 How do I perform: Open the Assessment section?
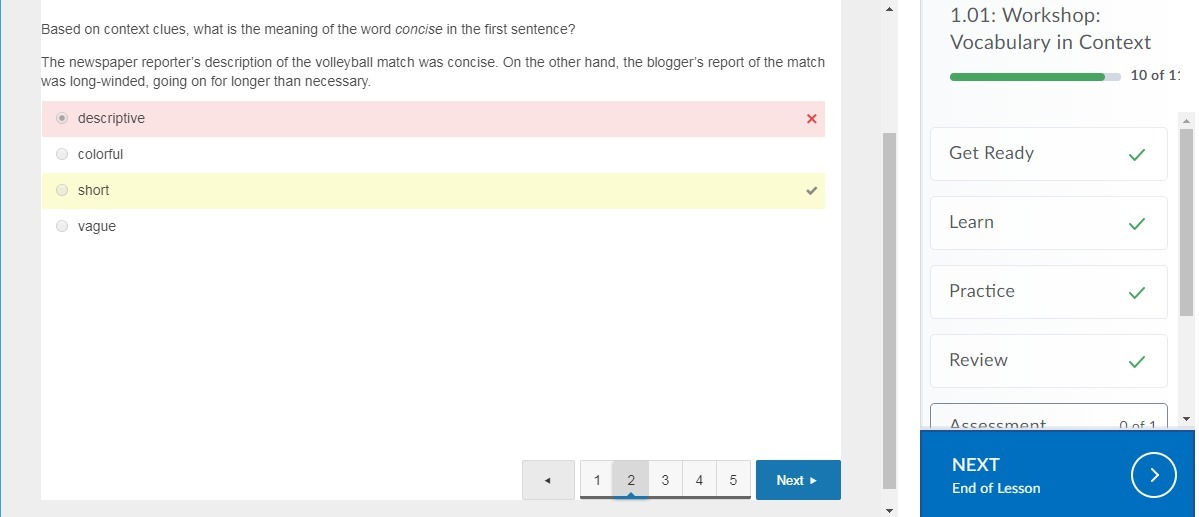tap(1048, 416)
